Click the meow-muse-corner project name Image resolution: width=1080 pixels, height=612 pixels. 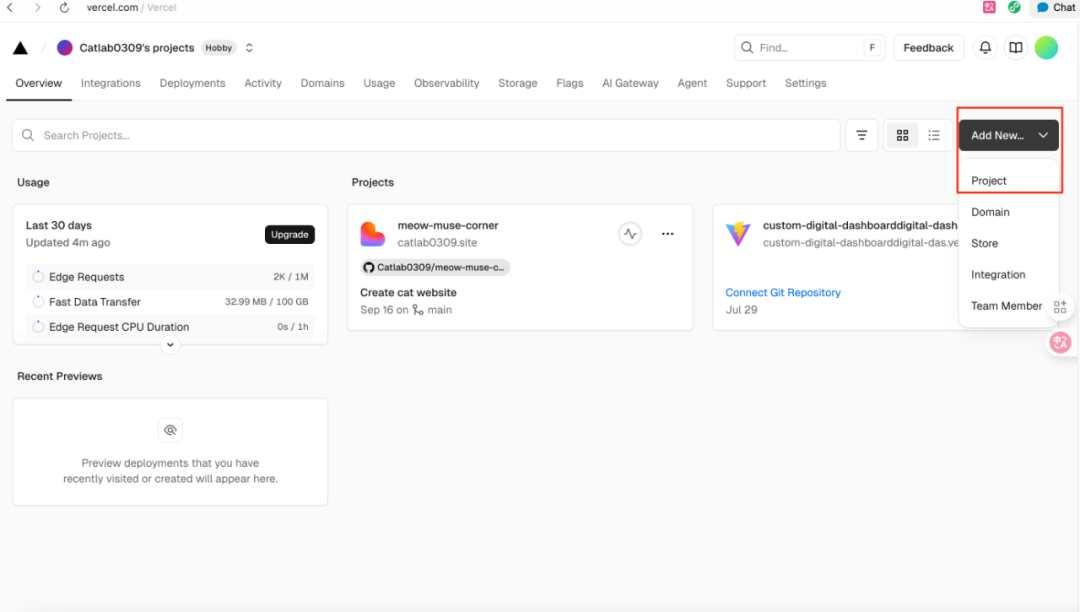(x=448, y=225)
